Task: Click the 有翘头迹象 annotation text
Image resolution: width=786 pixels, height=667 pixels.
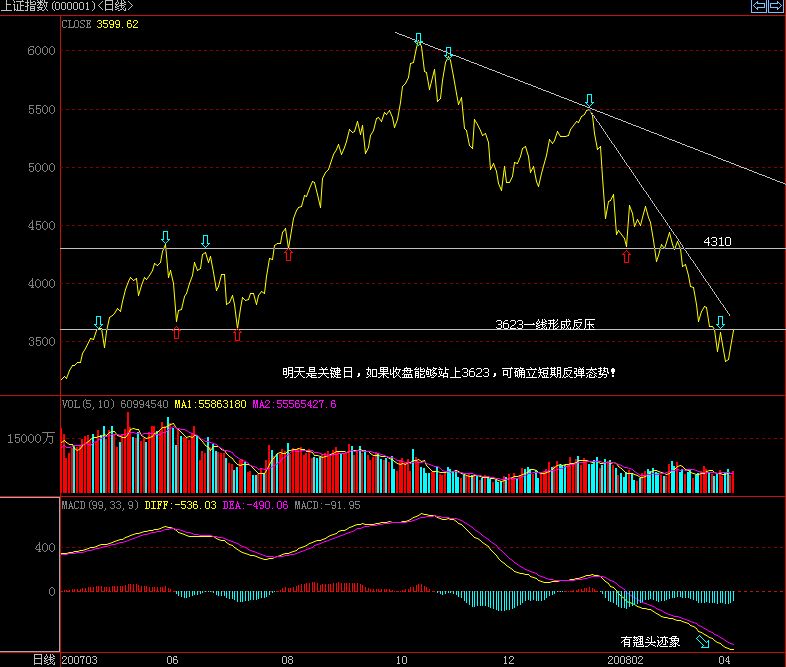Action: coord(650,641)
